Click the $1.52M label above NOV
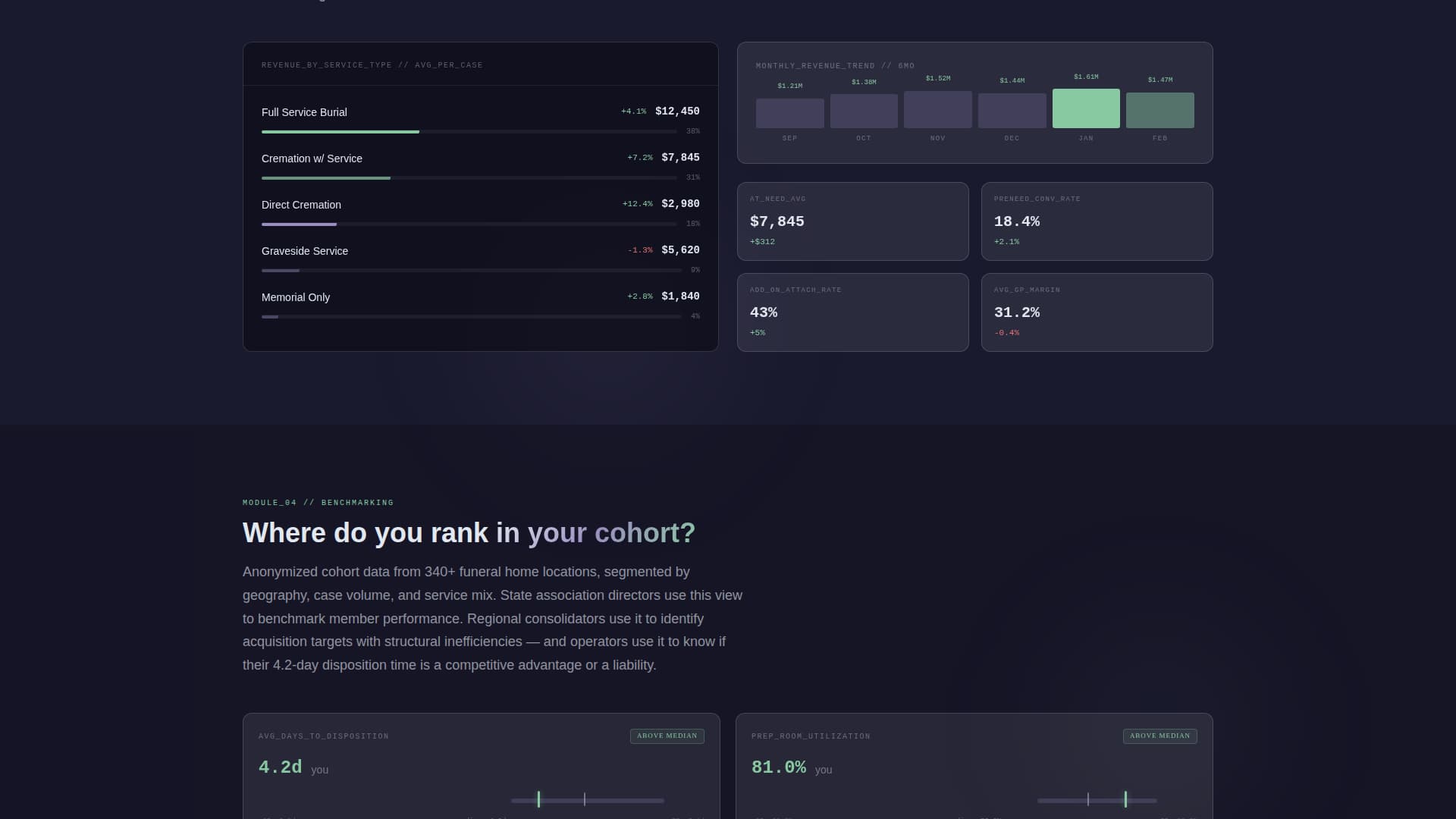Screen dimensions: 1456x819 tap(938, 78)
